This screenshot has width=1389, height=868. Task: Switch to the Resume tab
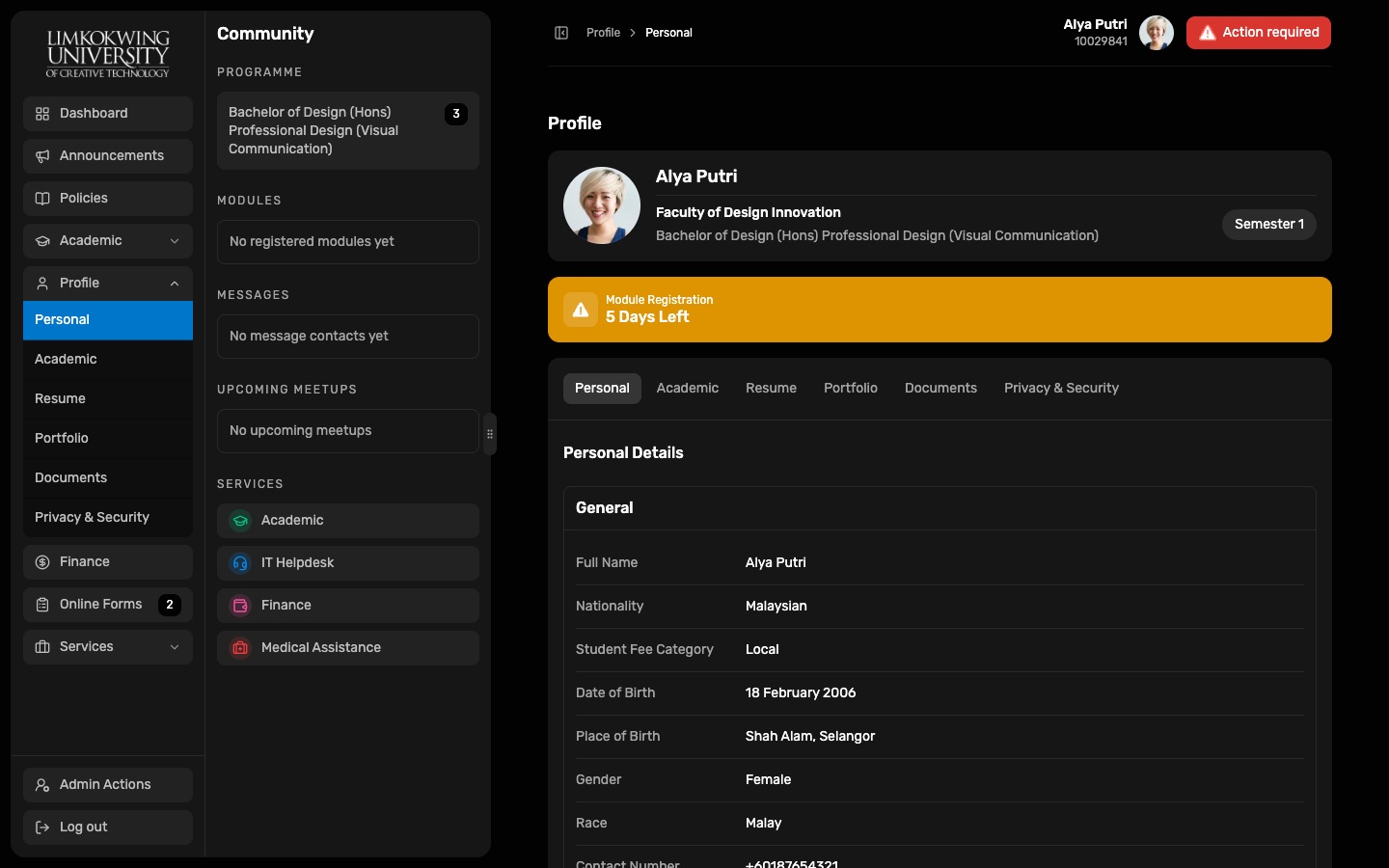tap(771, 389)
